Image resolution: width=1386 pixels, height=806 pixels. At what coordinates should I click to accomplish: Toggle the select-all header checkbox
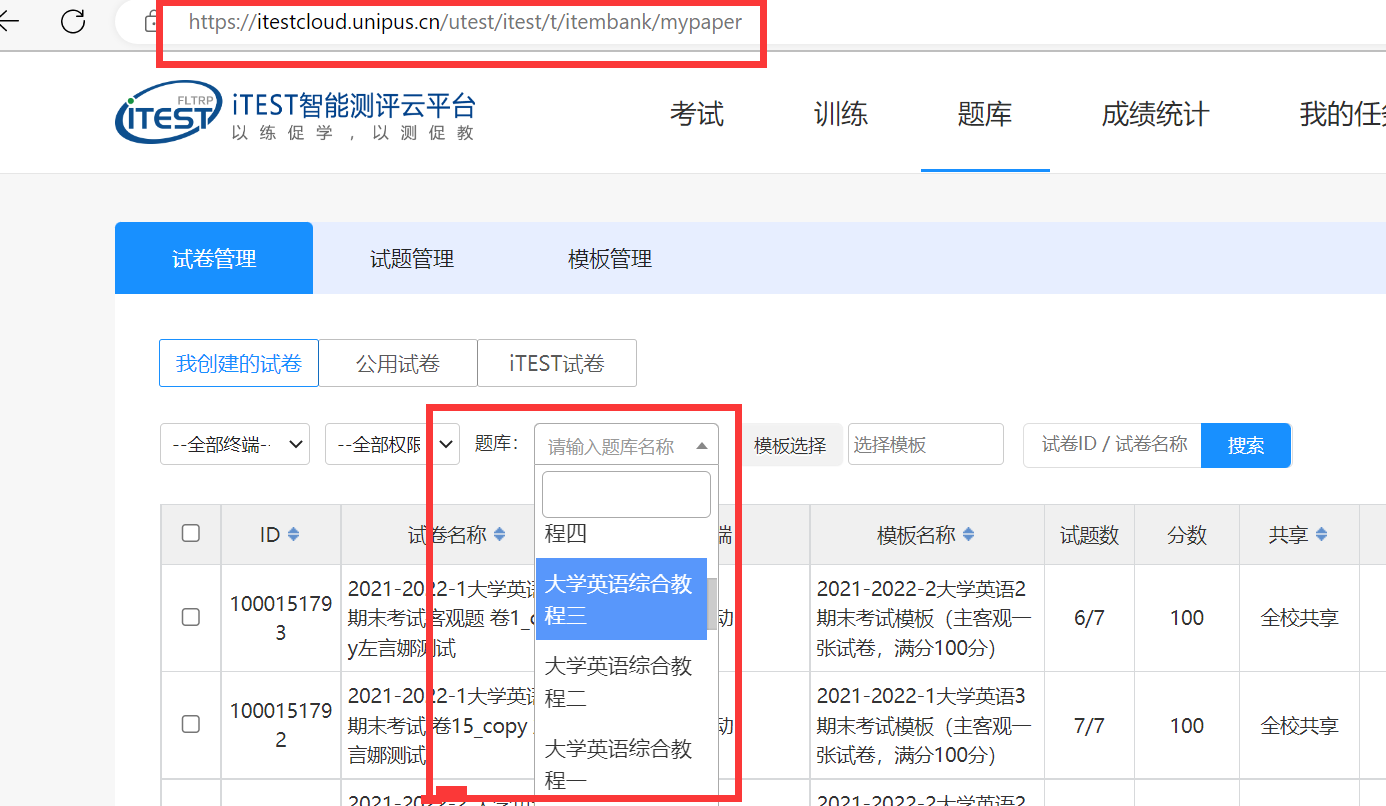(190, 534)
